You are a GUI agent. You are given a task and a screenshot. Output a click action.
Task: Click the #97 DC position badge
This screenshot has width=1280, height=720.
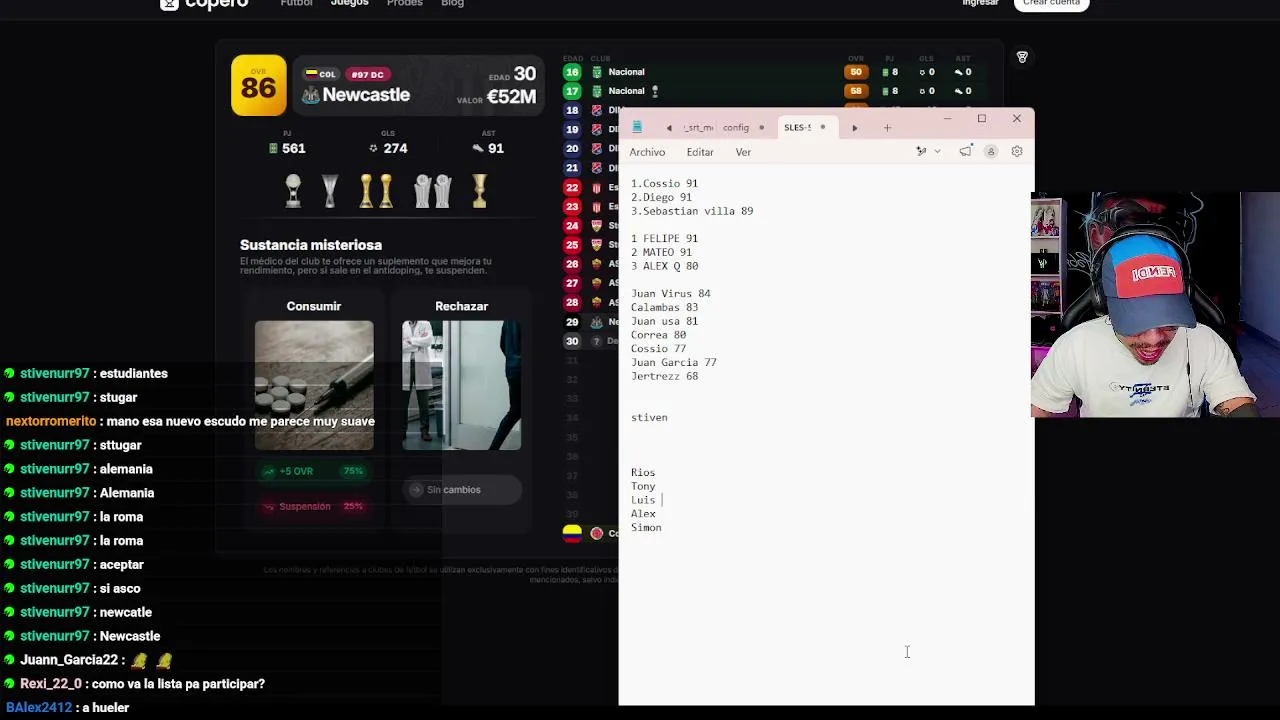click(367, 74)
